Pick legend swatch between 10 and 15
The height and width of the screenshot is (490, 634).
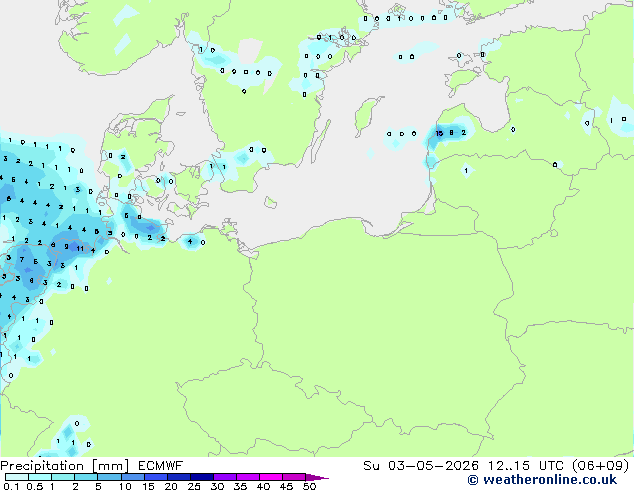132,477
